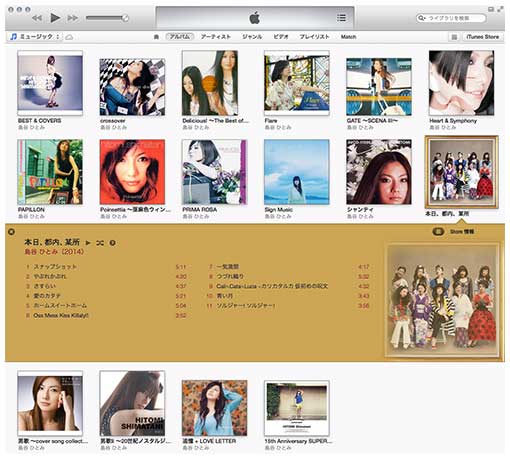Select the アルバム (Albums) tab
The image size is (510, 459).
tap(180, 37)
